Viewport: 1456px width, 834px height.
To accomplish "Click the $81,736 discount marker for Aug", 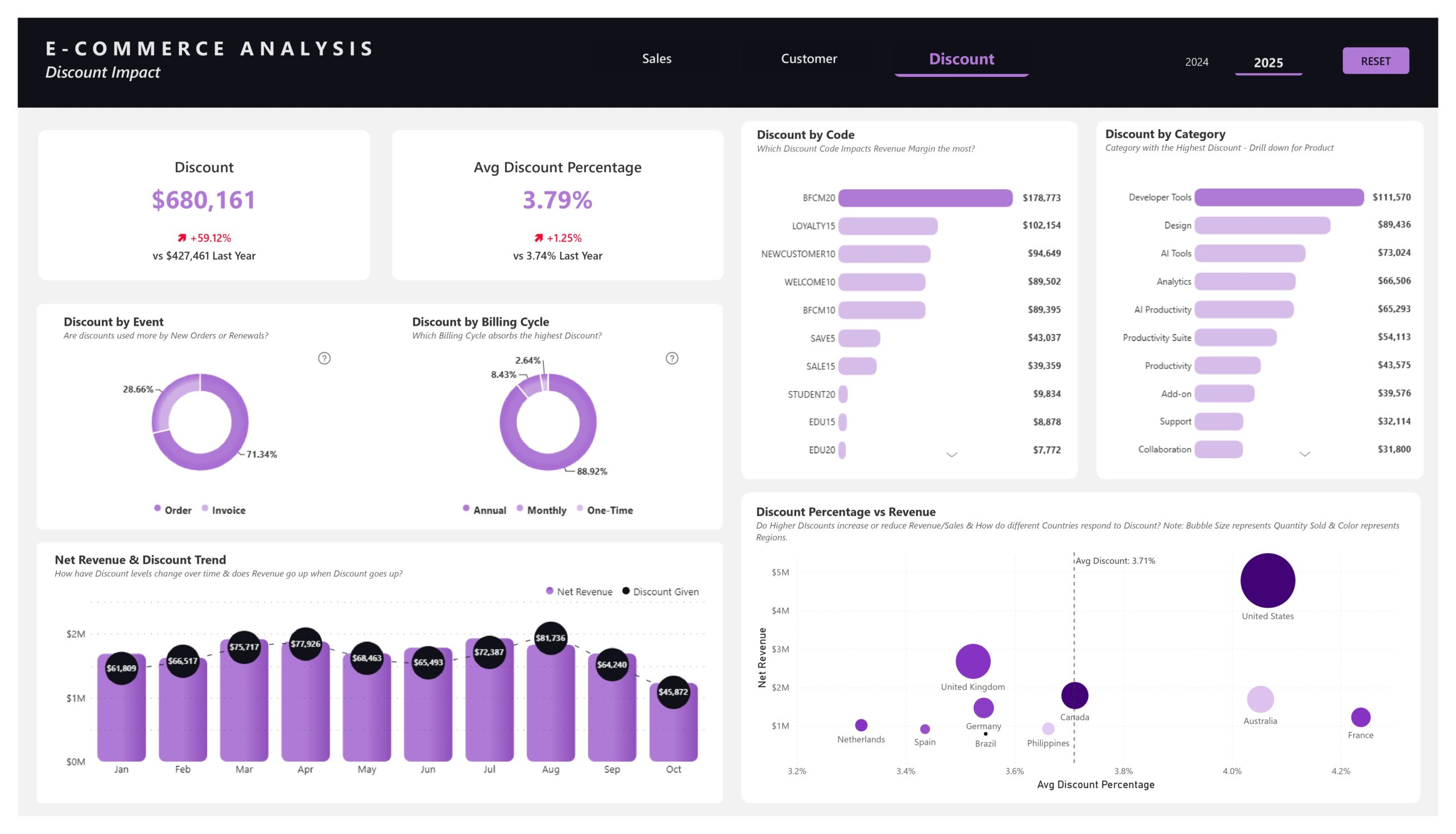I will tap(550, 638).
